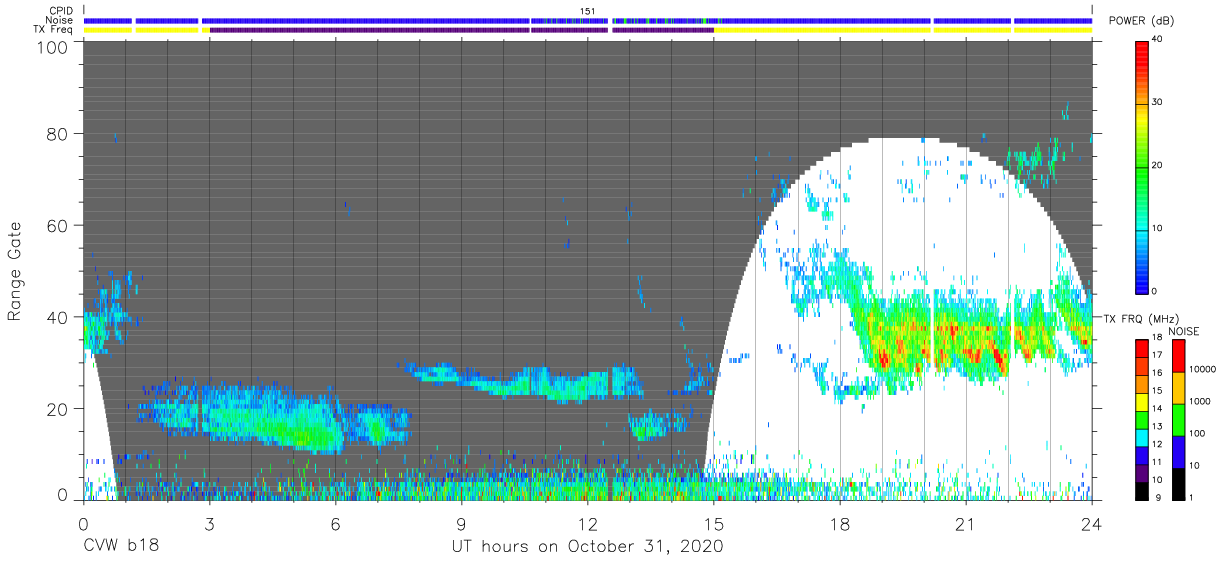Click the 'Noise' row label at top
Viewport: 1228px width, 567px height.
[x=57, y=20]
